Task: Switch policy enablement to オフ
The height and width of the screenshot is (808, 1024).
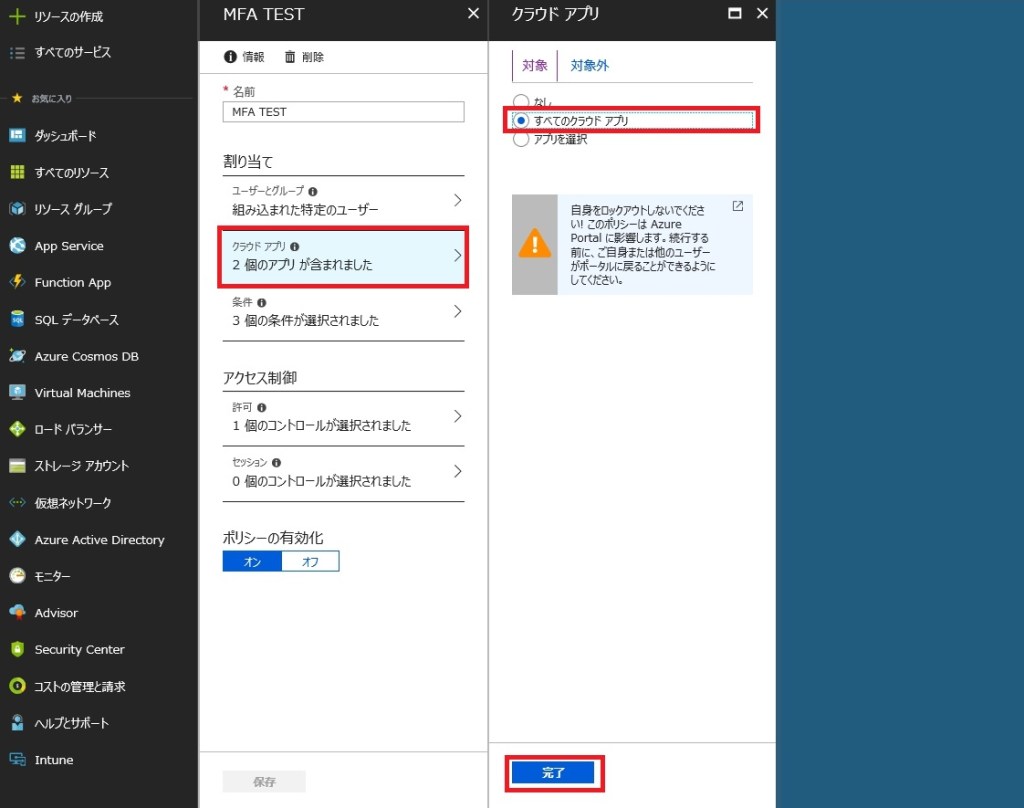Action: pyautogui.click(x=310, y=562)
